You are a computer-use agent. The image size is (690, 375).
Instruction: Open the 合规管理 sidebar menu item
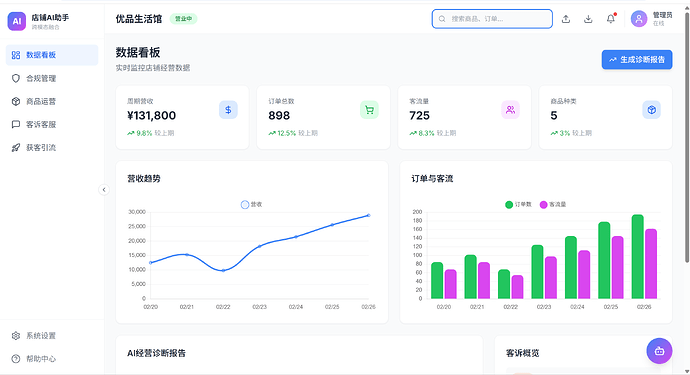tap(52, 78)
